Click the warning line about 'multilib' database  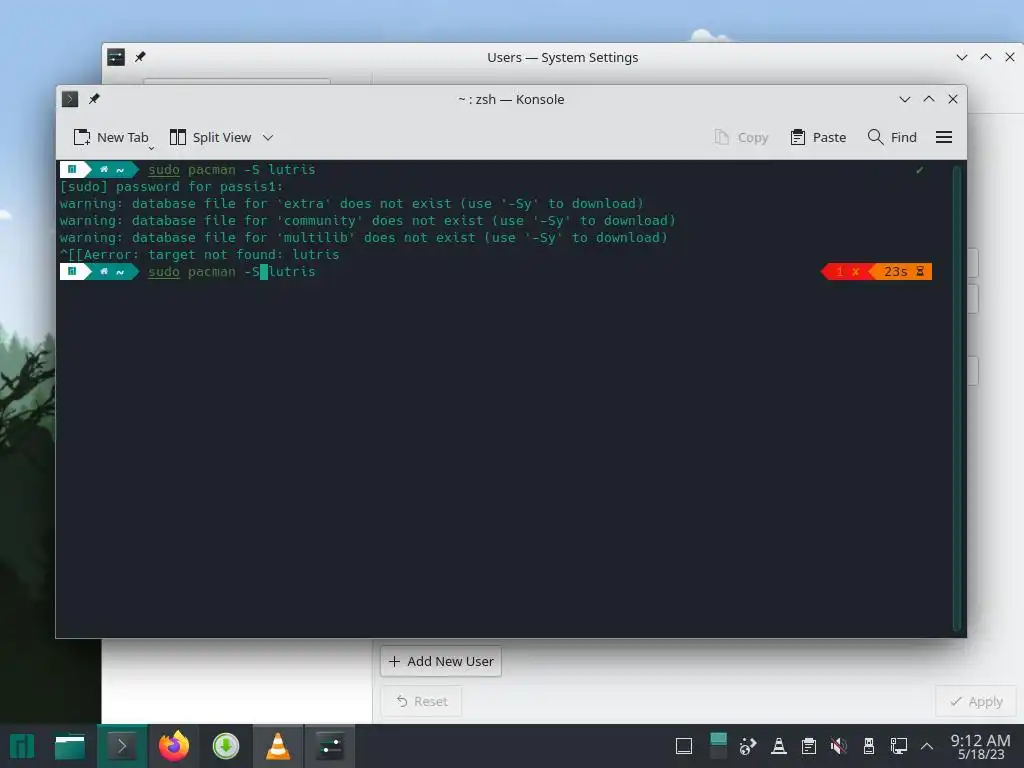point(364,238)
